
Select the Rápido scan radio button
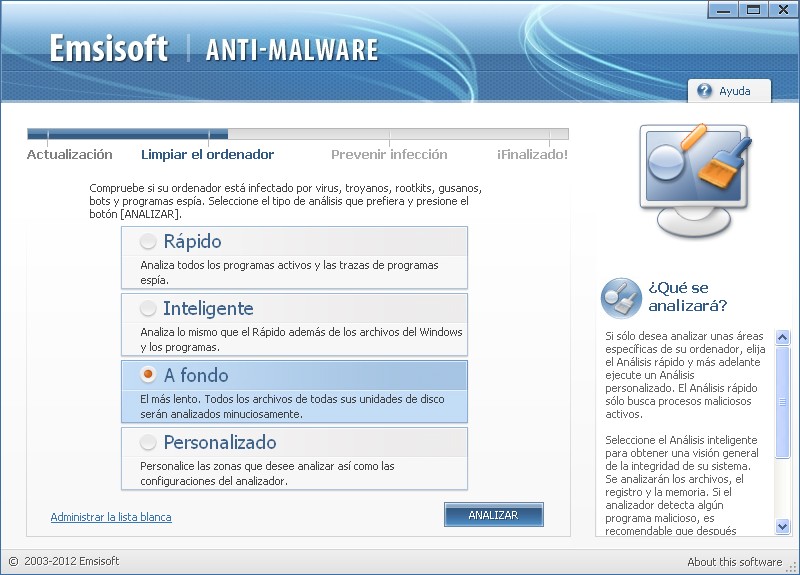point(148,241)
